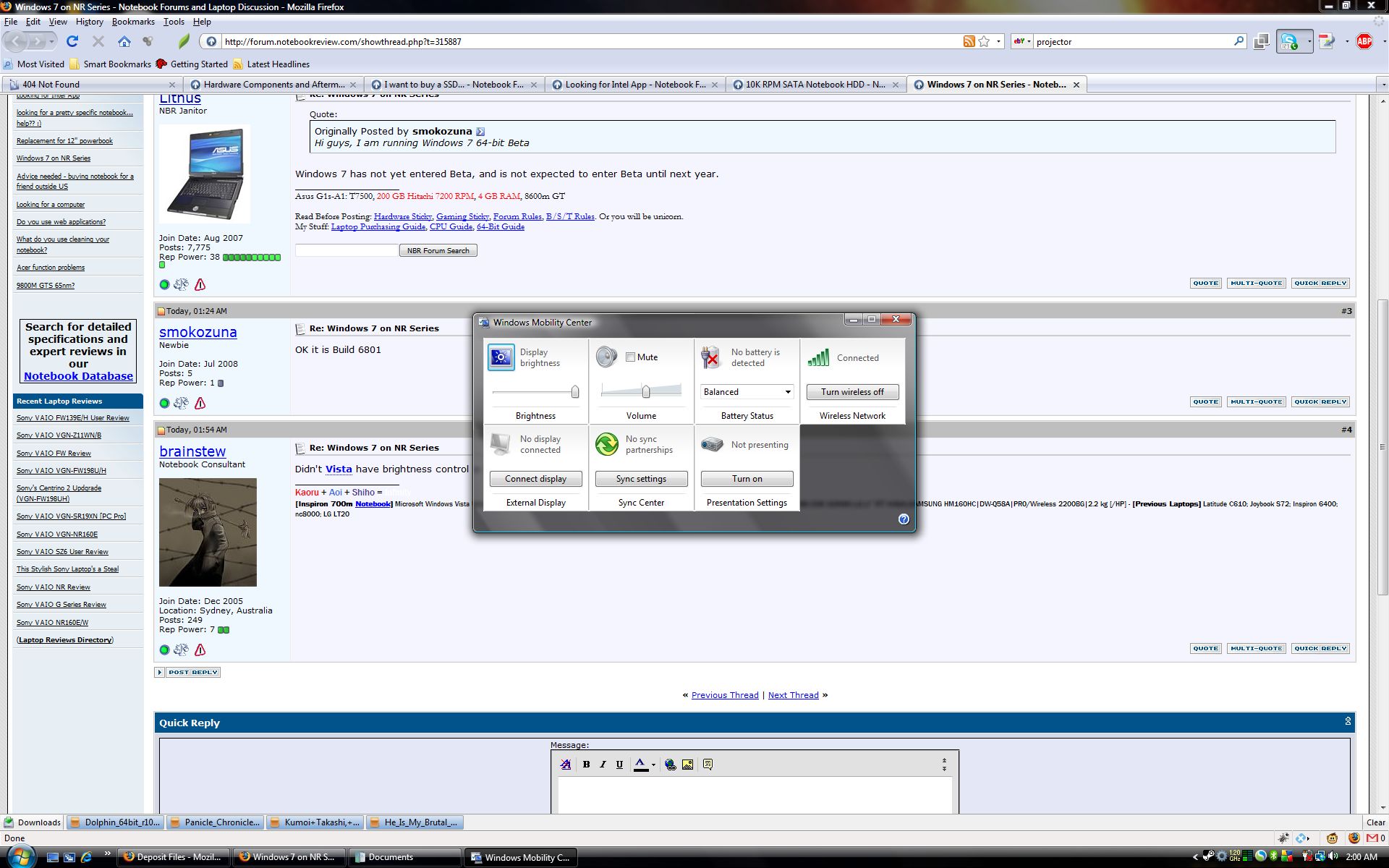
Task: Click the RSS feed icon in address bar
Action: tap(969, 41)
